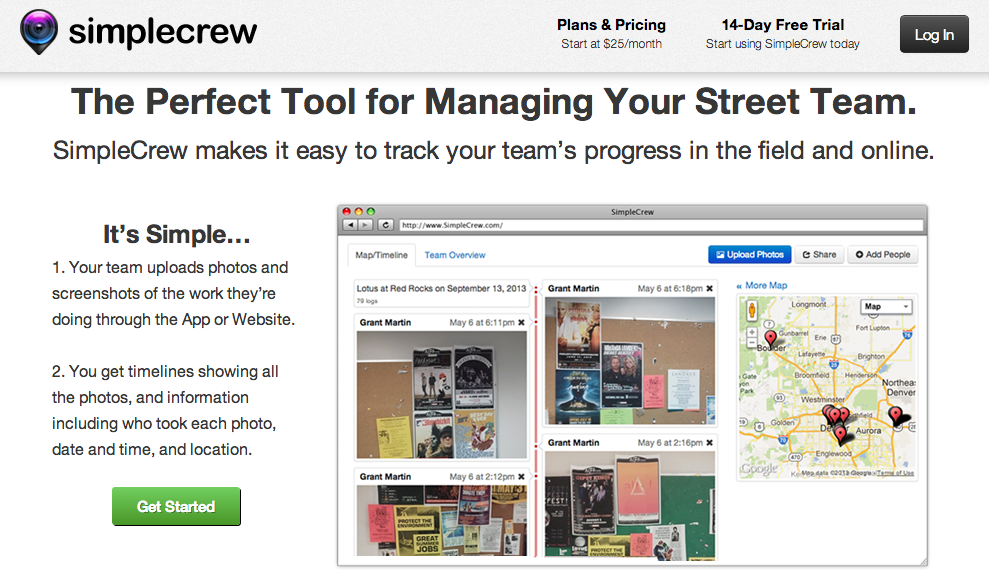Click the green Get Started button
Image resolution: width=989 pixels, height=582 pixels.
pos(176,506)
